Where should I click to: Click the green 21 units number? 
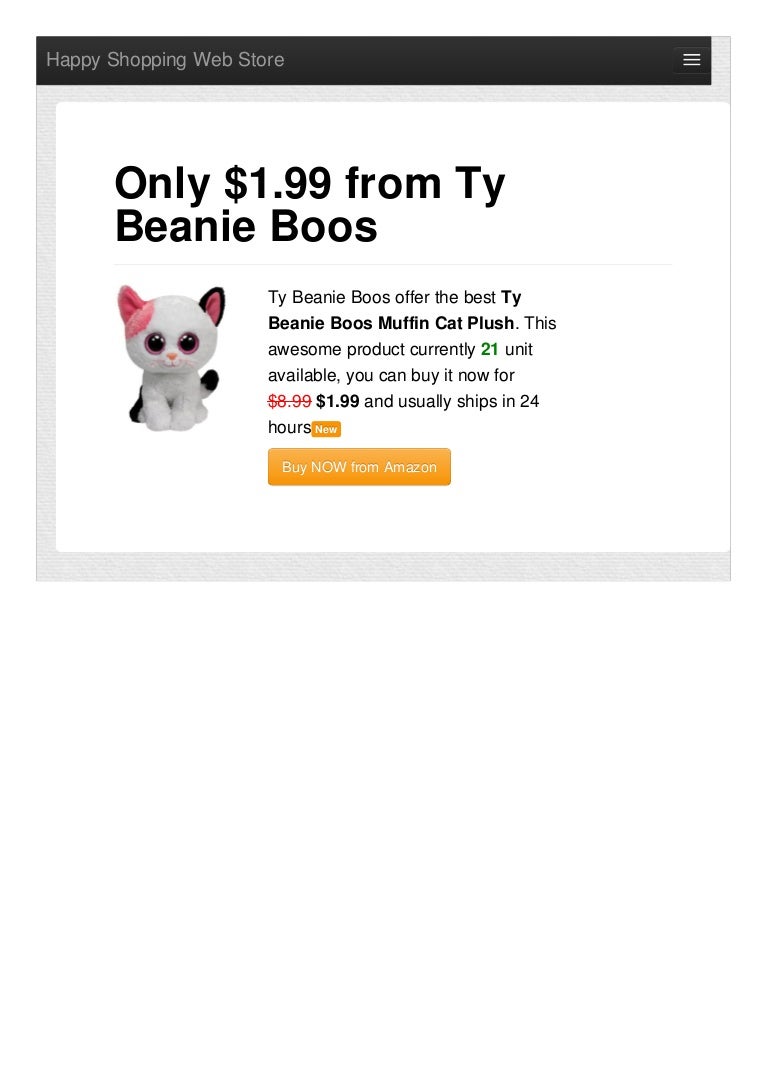pyautogui.click(x=489, y=349)
